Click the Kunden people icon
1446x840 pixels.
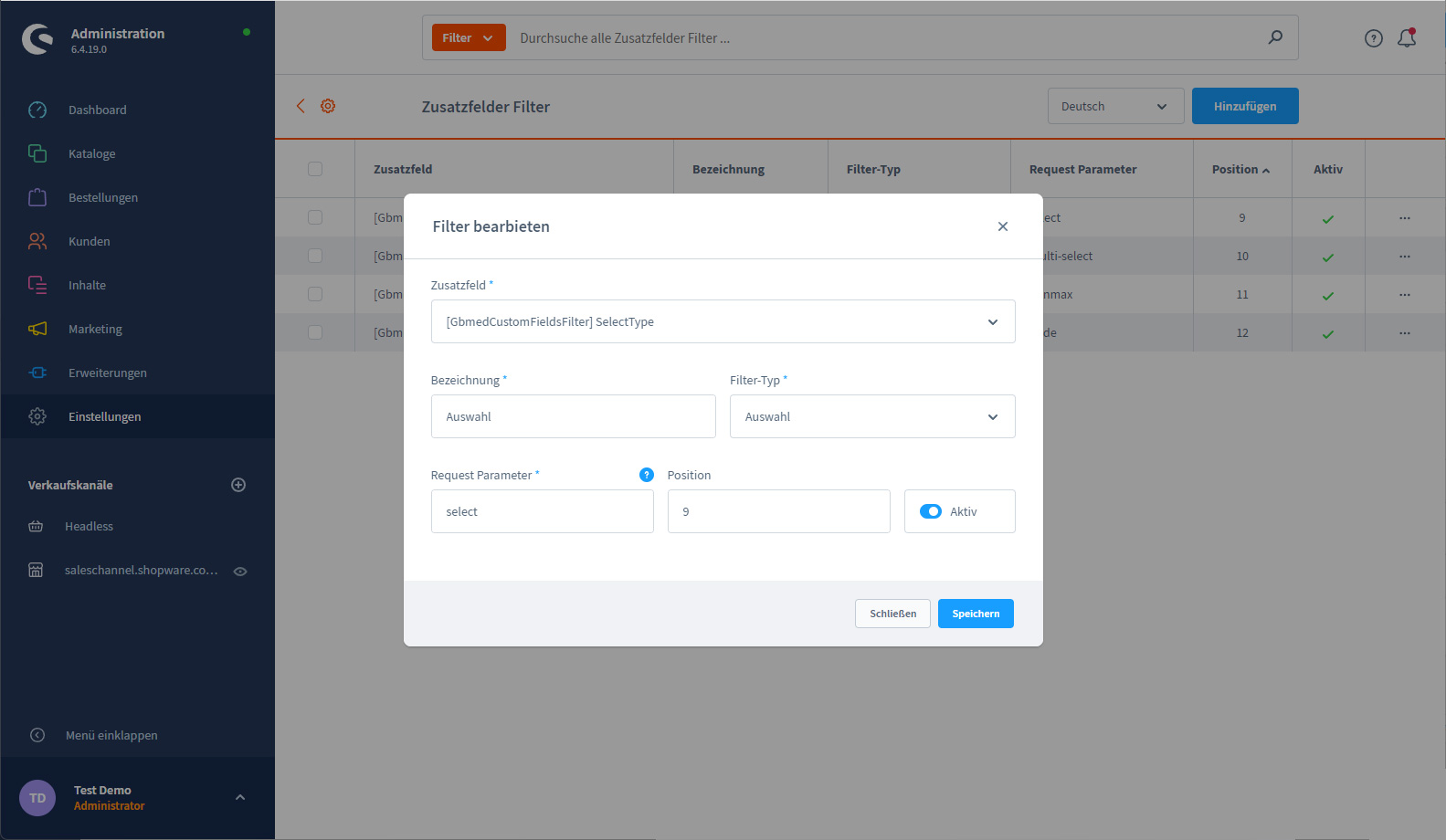37,241
